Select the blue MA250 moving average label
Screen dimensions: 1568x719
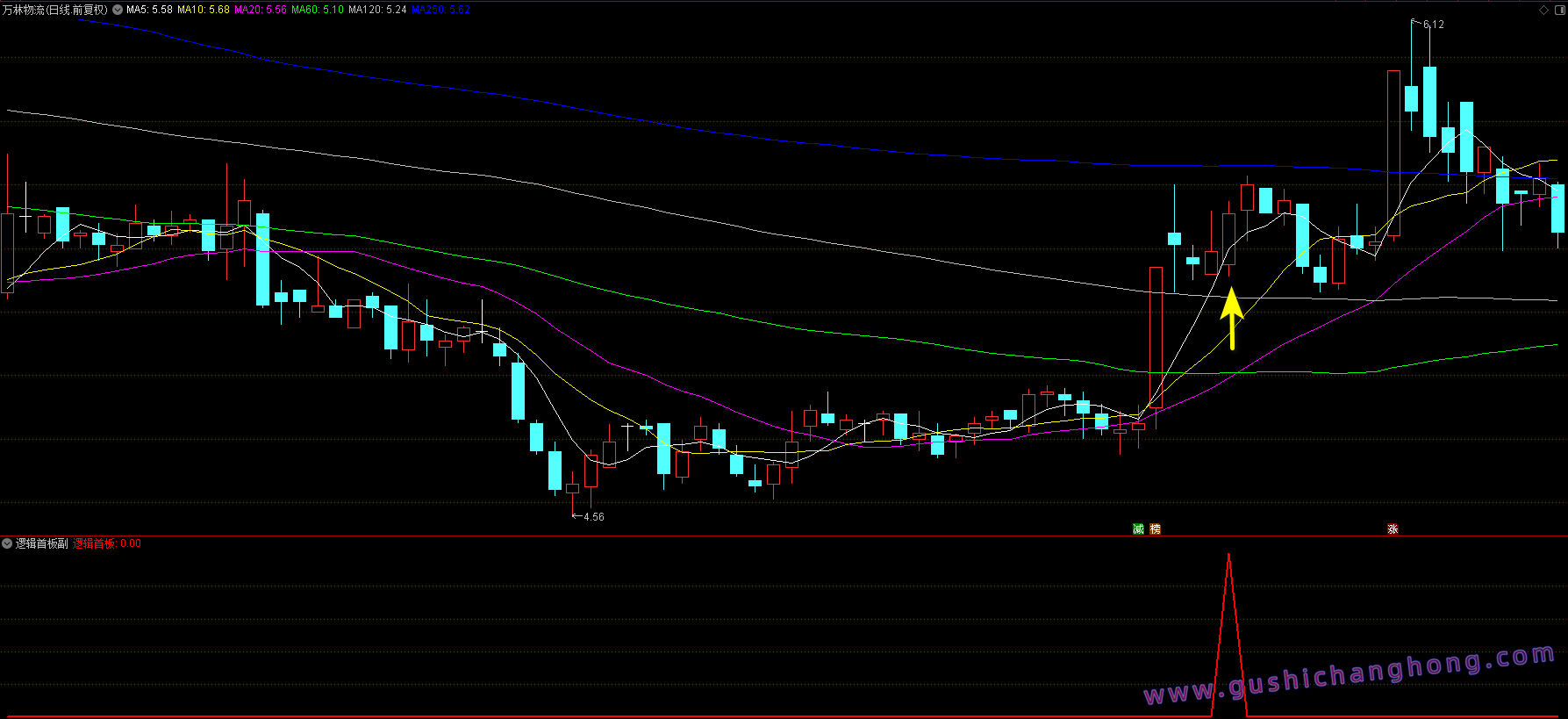pyautogui.click(x=440, y=10)
